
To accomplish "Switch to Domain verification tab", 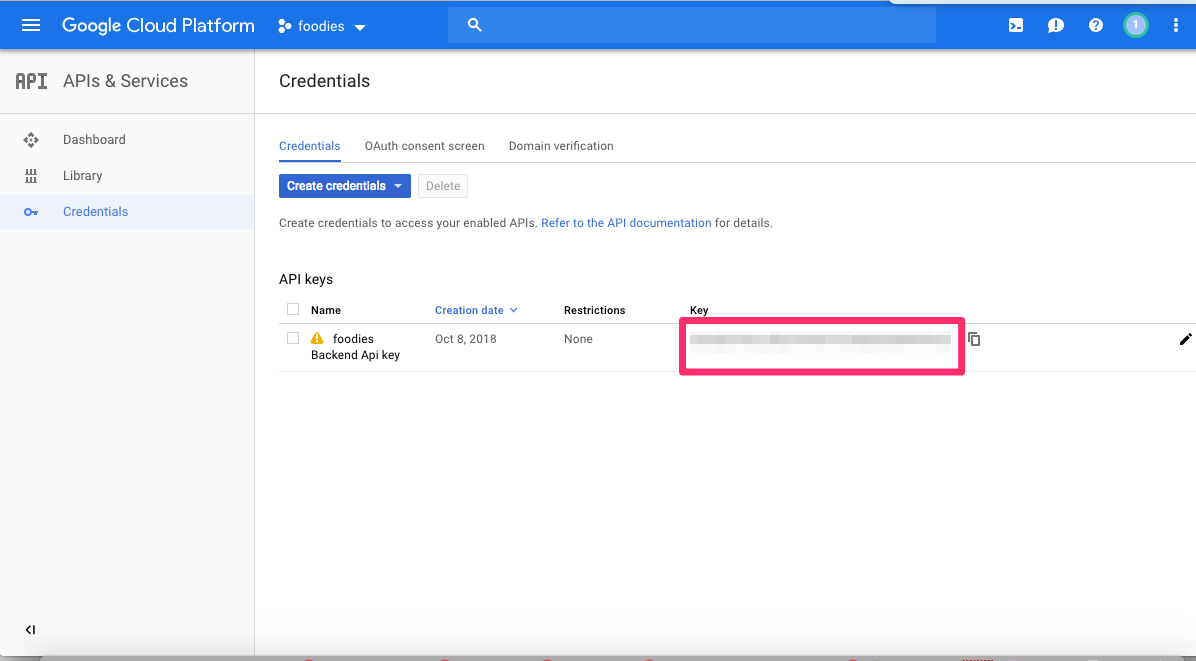I will click(x=561, y=146).
